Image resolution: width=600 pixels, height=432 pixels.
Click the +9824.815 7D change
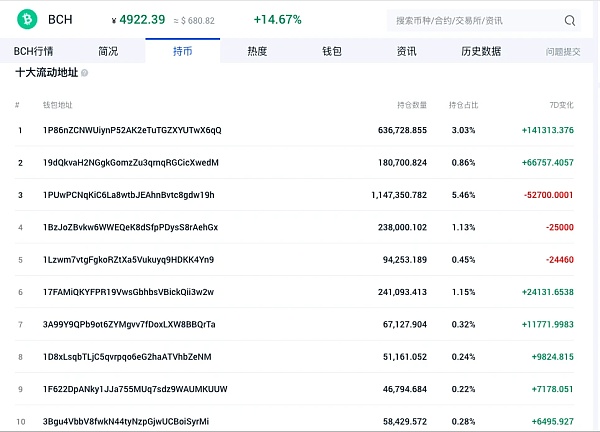[553, 357]
